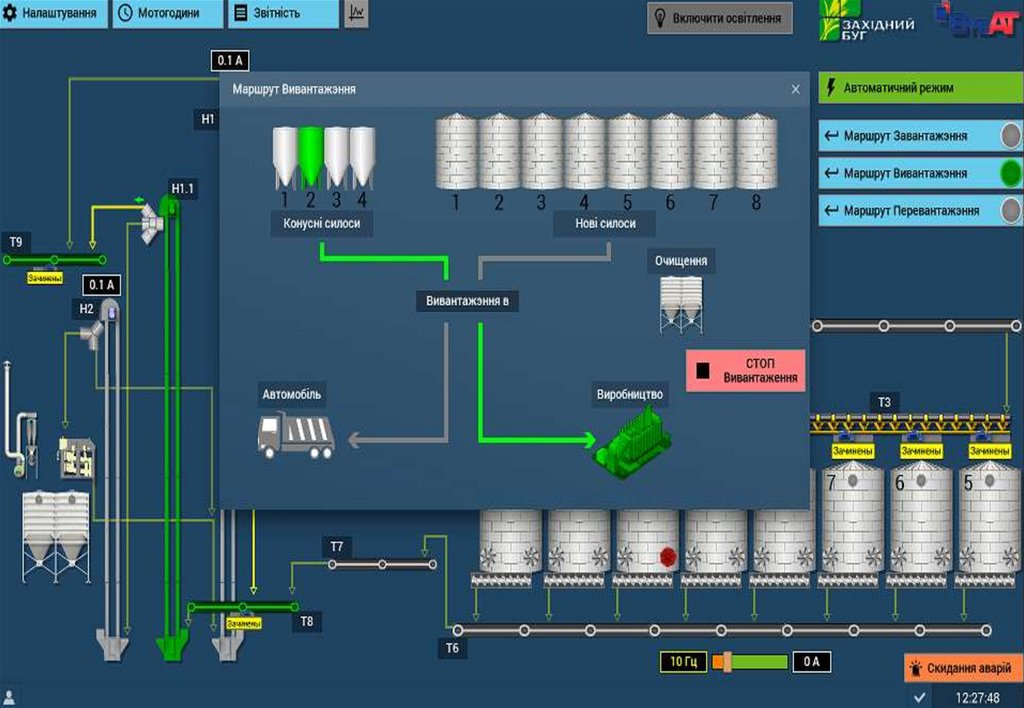Screen dimensions: 1024x708
Task: Choose the Виробництво factory destination icon
Action: 633,443
